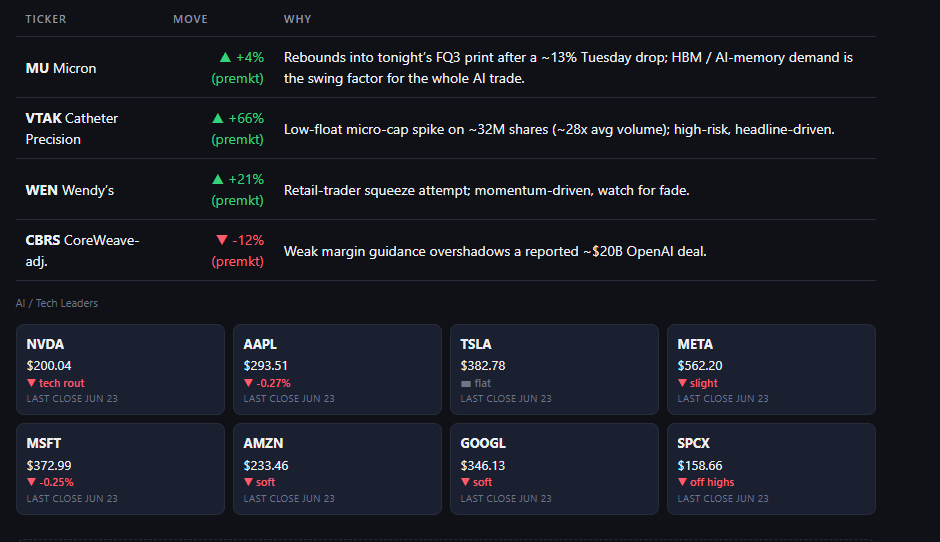Open the NVDA stock card
Viewport: 940px width, 542px height.
pyautogui.click(x=120, y=369)
